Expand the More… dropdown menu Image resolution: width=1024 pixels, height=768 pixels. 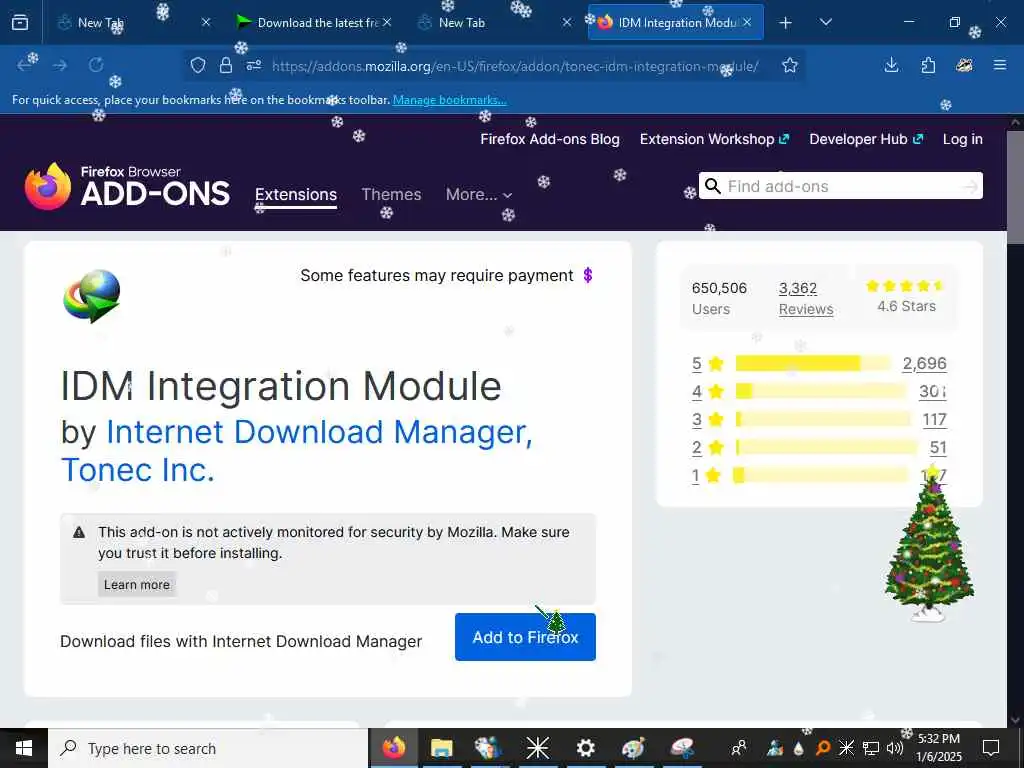tap(479, 194)
